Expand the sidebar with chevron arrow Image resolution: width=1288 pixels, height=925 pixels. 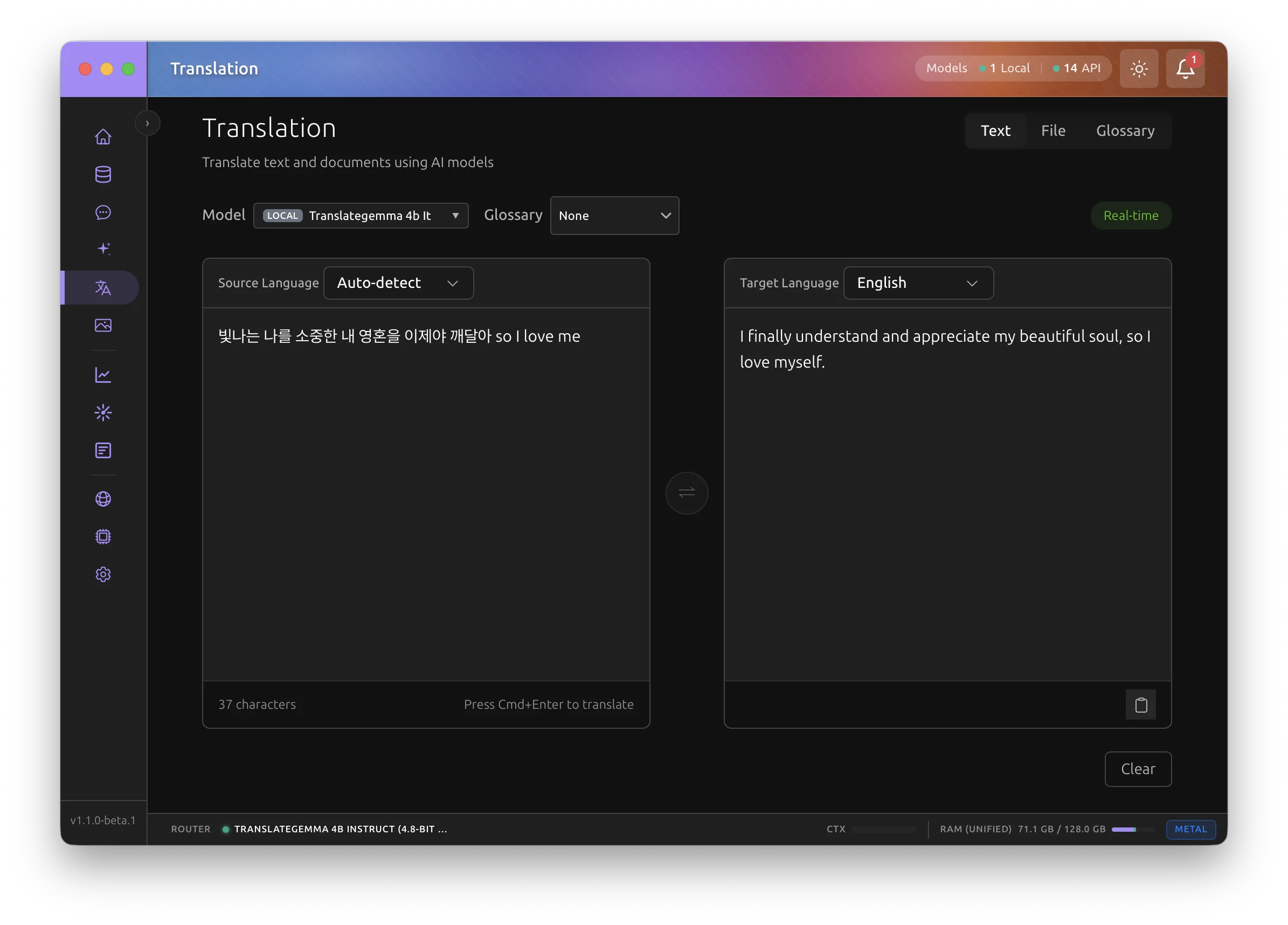pyautogui.click(x=147, y=123)
